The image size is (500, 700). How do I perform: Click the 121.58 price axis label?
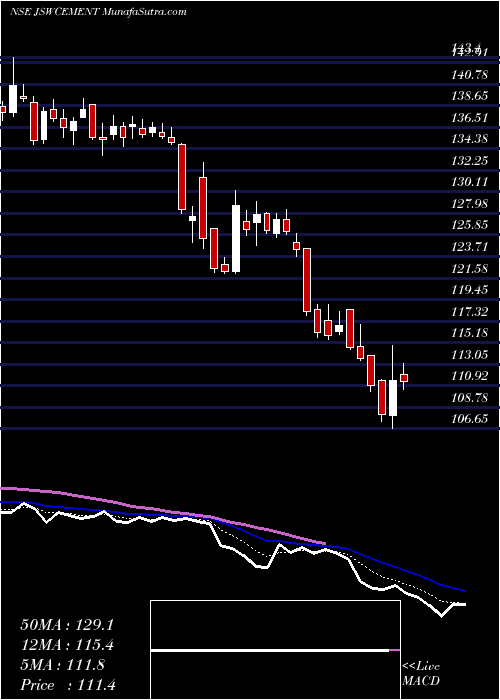pyautogui.click(x=470, y=268)
